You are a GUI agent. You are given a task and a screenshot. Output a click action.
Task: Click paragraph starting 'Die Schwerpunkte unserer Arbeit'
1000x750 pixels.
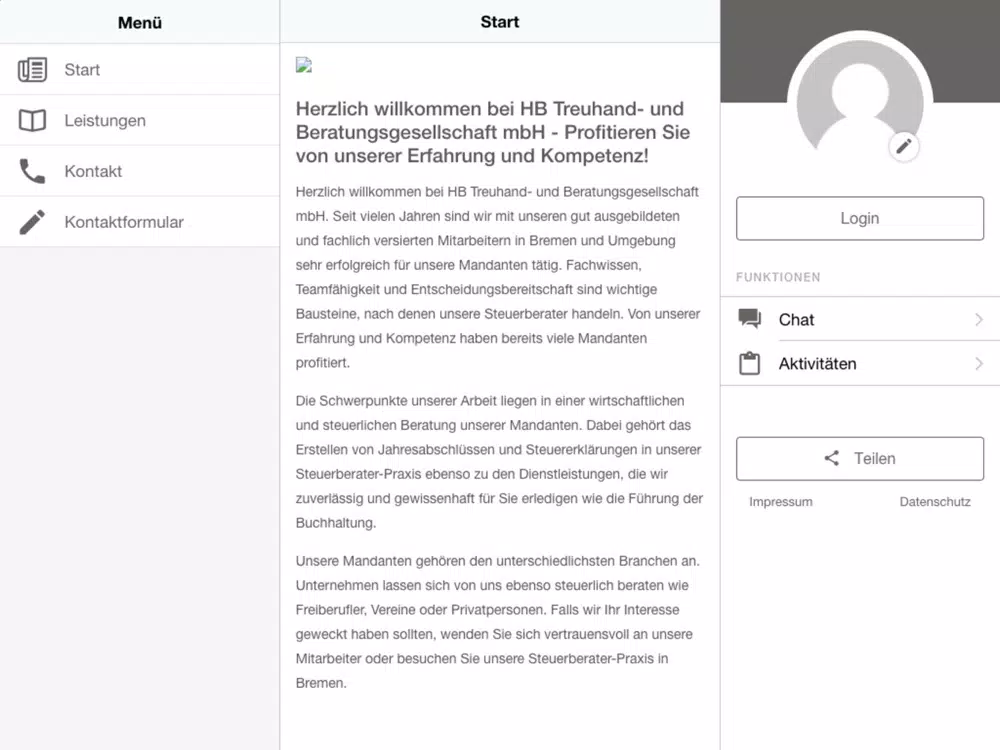(499, 462)
